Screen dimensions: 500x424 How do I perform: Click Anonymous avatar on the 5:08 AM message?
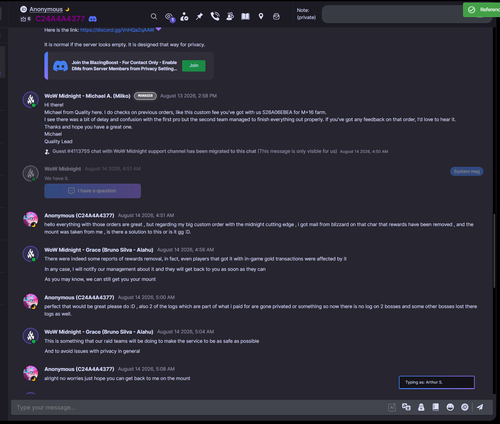coord(31,373)
